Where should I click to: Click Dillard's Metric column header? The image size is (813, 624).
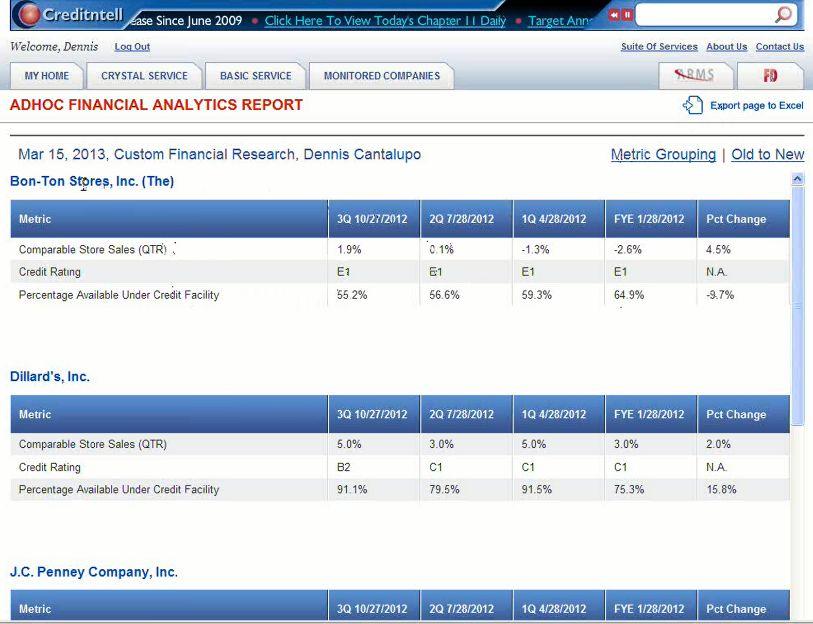coord(169,414)
